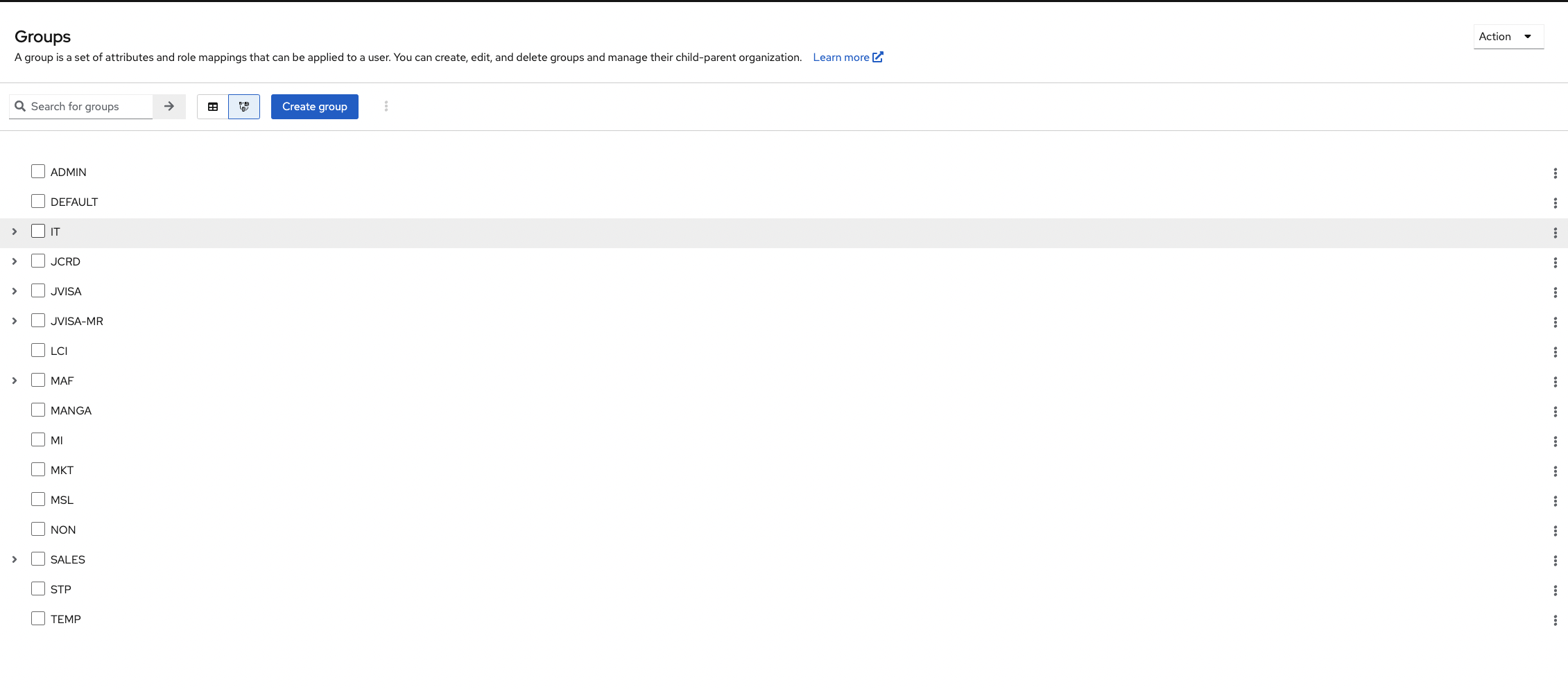Click the Create group button
Image resolution: width=1568 pixels, height=689 pixels.
coord(314,106)
